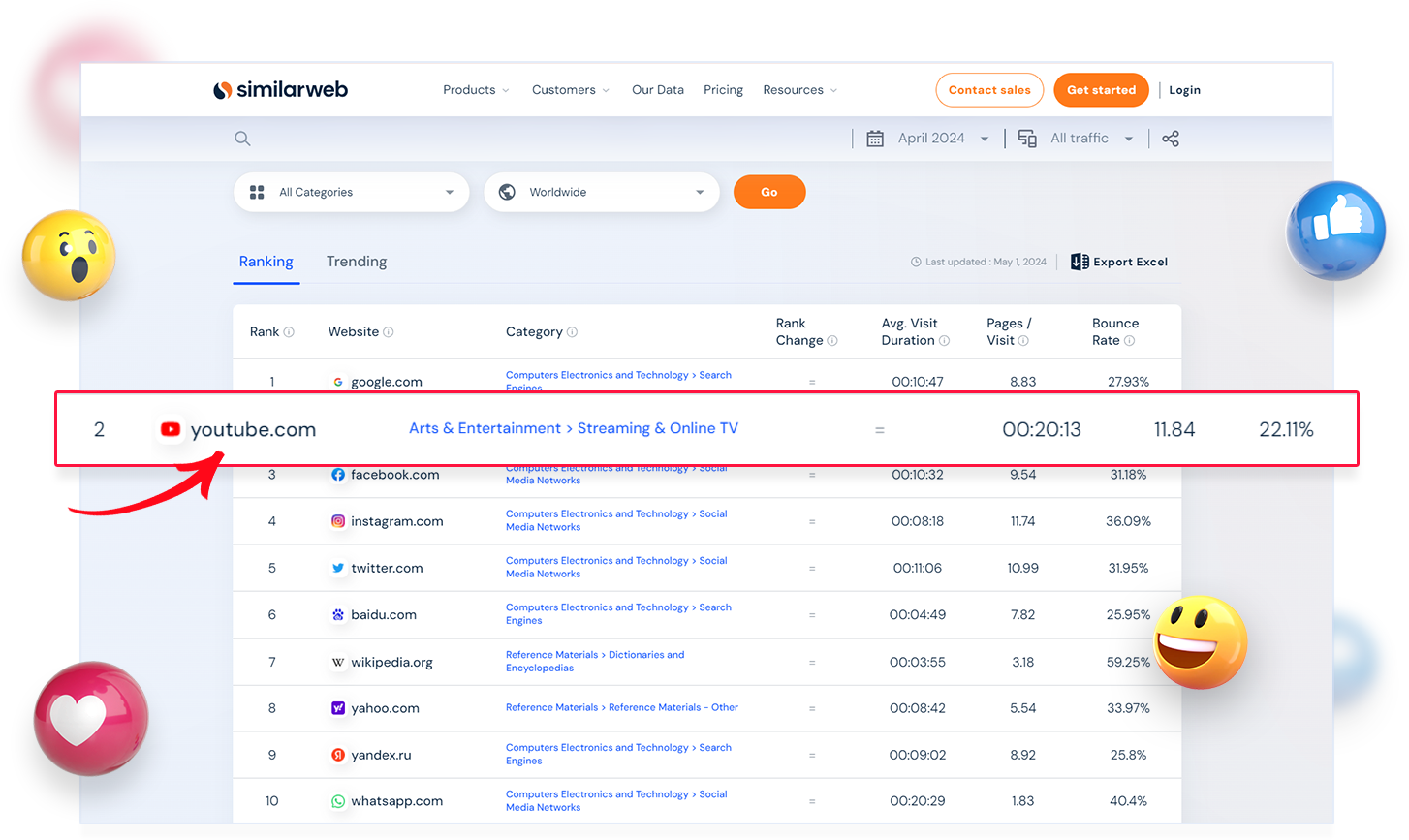
Task: Open the All Categories dropdown
Action: click(352, 192)
